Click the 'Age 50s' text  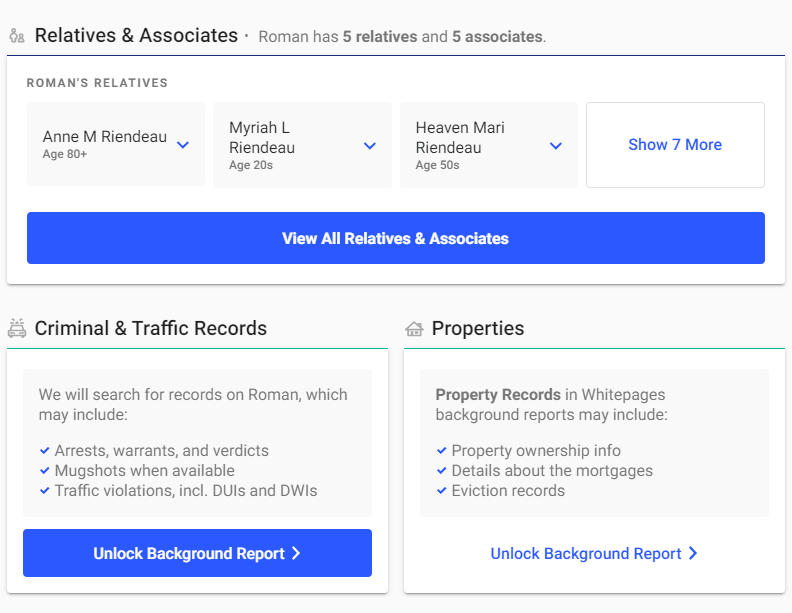pyautogui.click(x=437, y=165)
